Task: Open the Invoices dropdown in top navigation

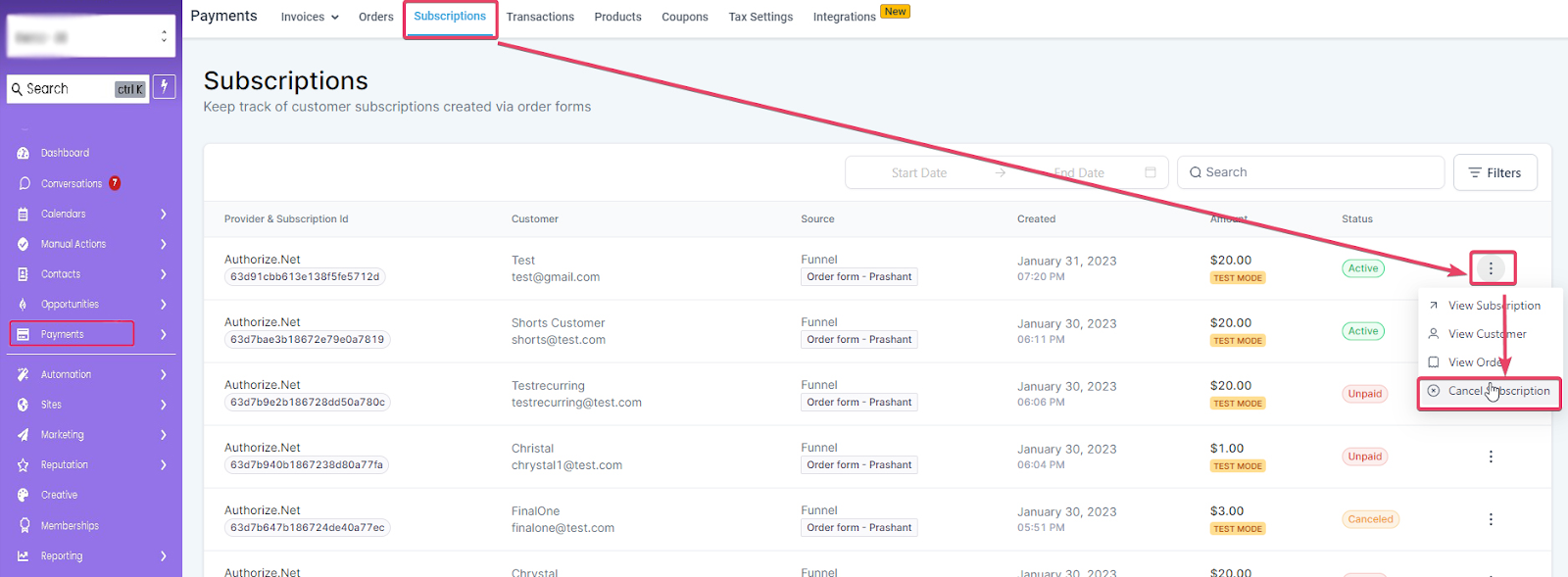Action: [310, 17]
